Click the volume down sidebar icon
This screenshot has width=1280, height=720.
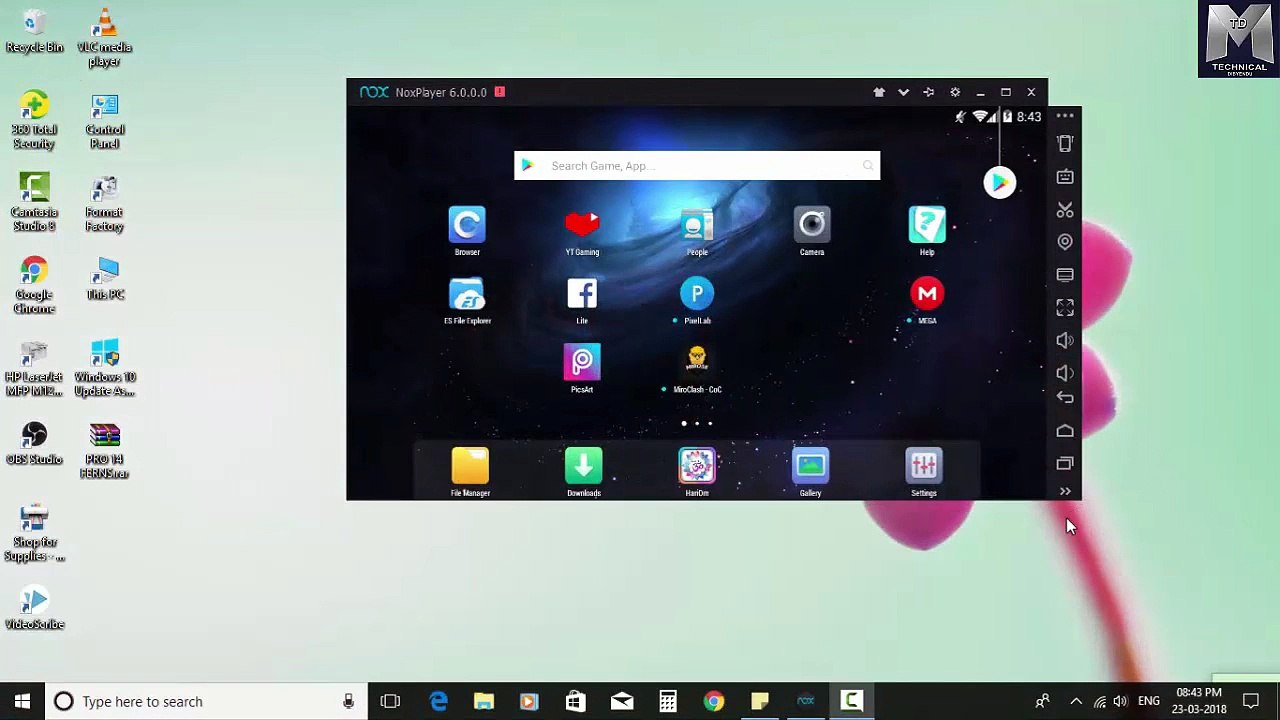coord(1065,373)
